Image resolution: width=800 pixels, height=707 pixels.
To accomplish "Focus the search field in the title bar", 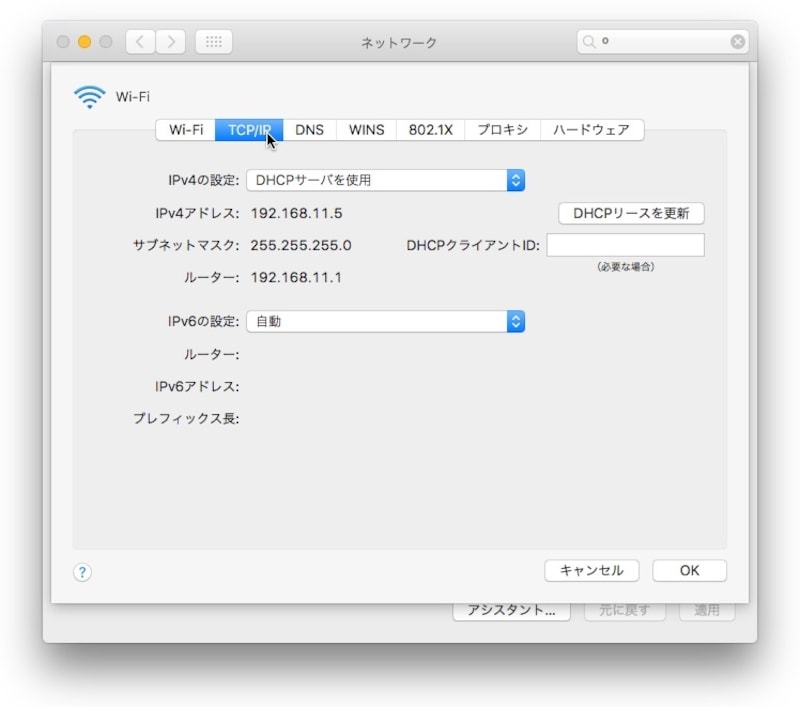I will (x=660, y=42).
